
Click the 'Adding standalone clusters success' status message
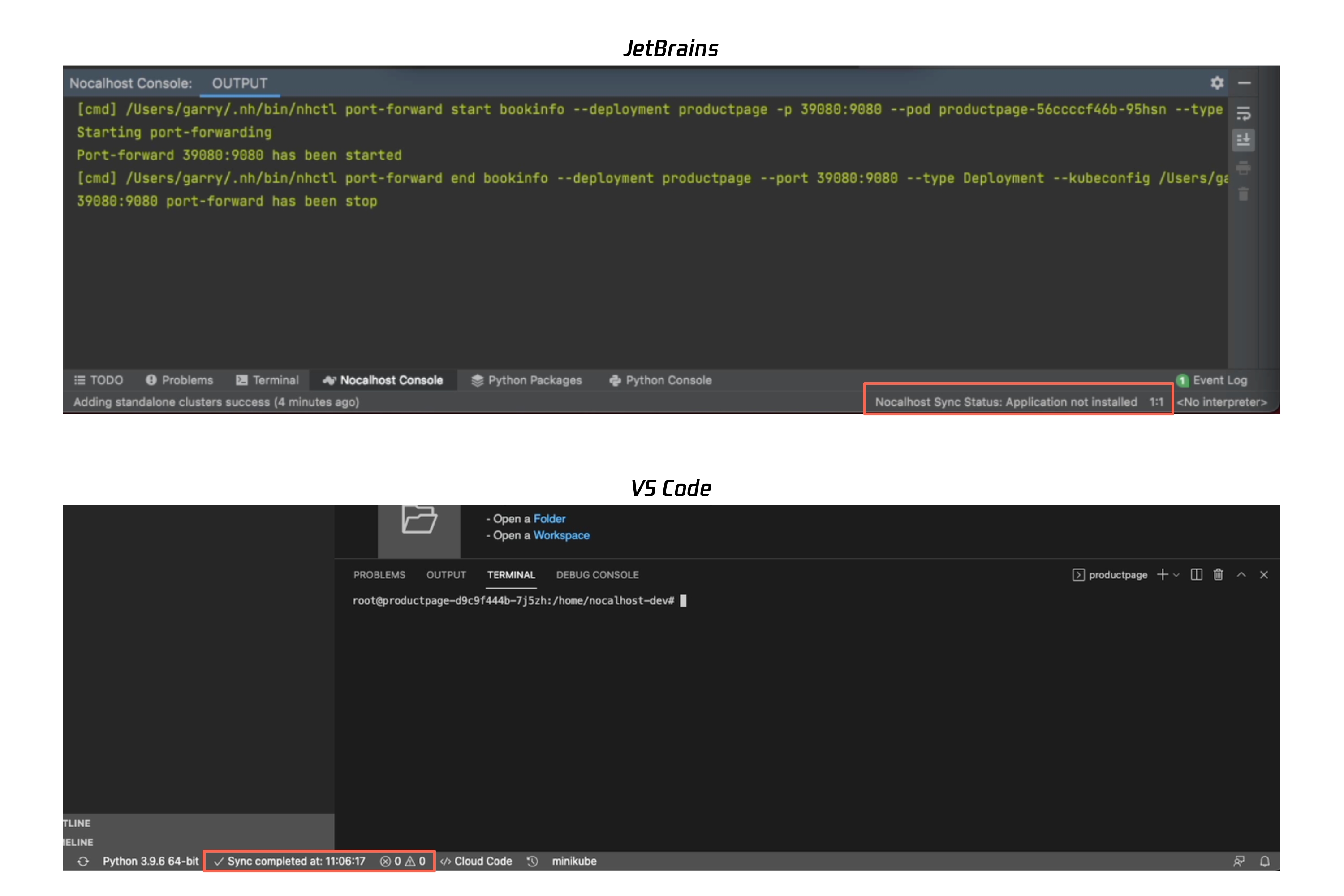coord(216,402)
